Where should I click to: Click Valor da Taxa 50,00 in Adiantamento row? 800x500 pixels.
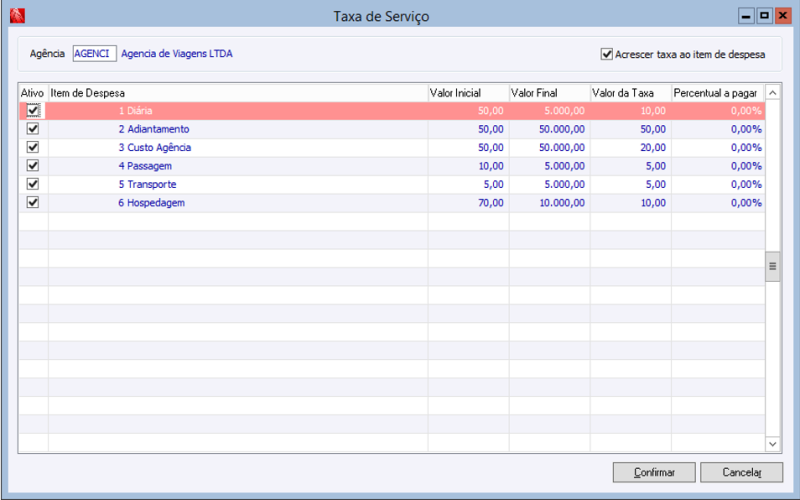coord(653,129)
